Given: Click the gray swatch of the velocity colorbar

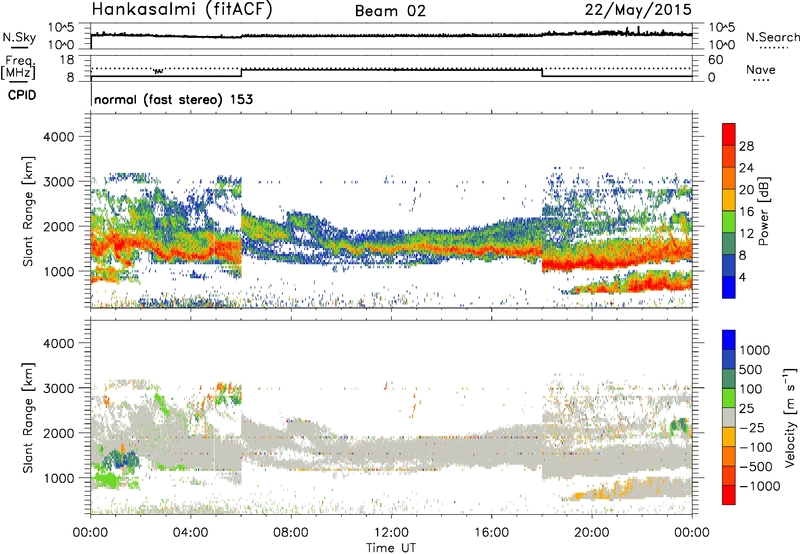Looking at the screenshot, I should click(729, 417).
